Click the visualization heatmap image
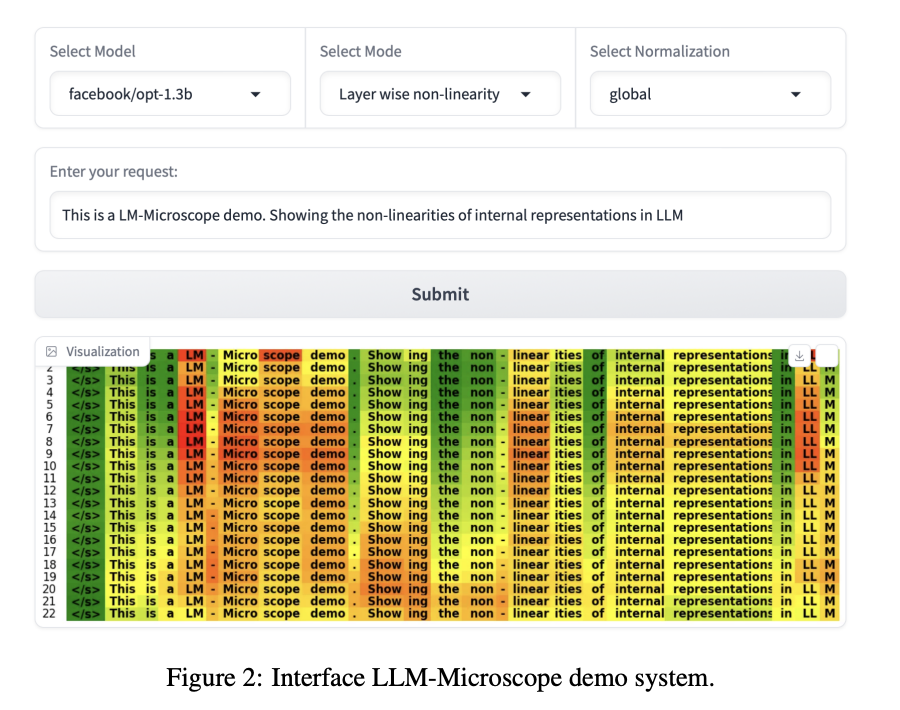 tap(450, 480)
